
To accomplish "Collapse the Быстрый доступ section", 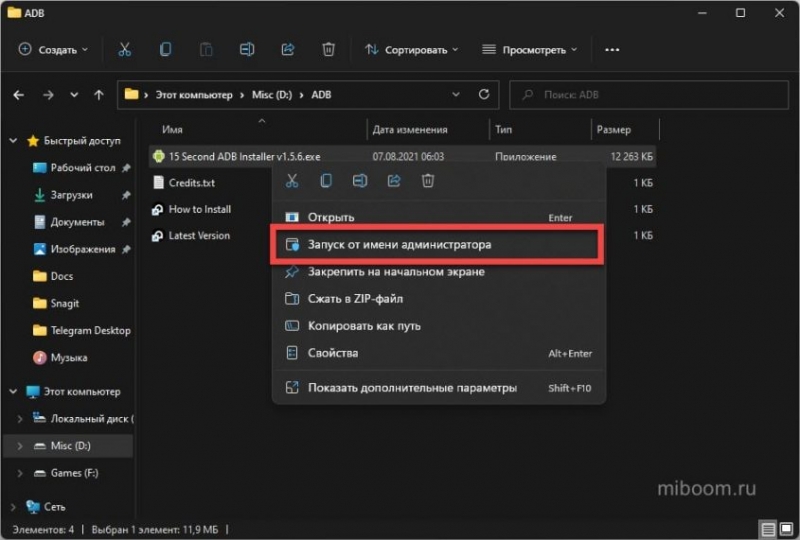I will point(13,140).
